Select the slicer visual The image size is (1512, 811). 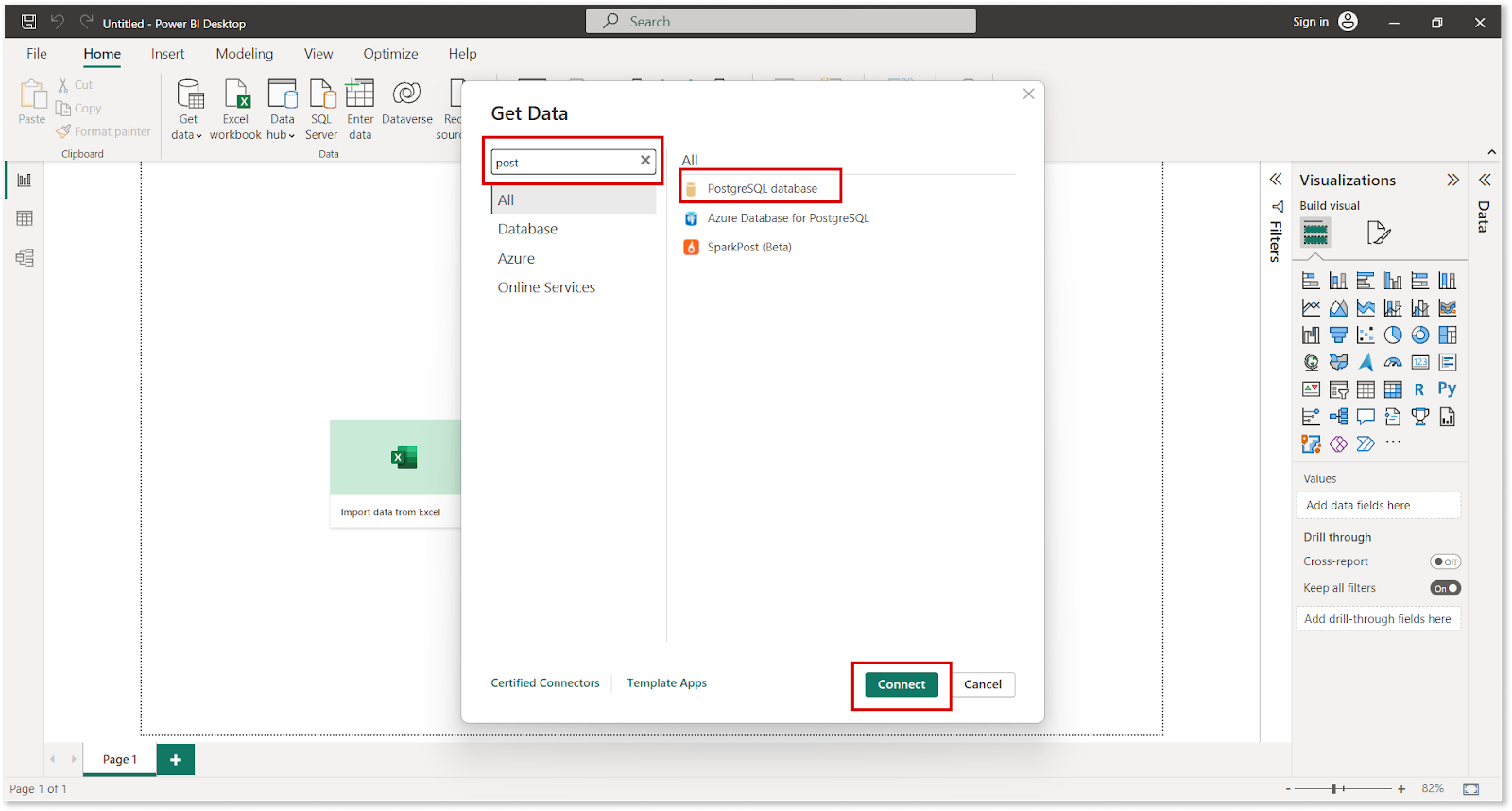(1338, 389)
